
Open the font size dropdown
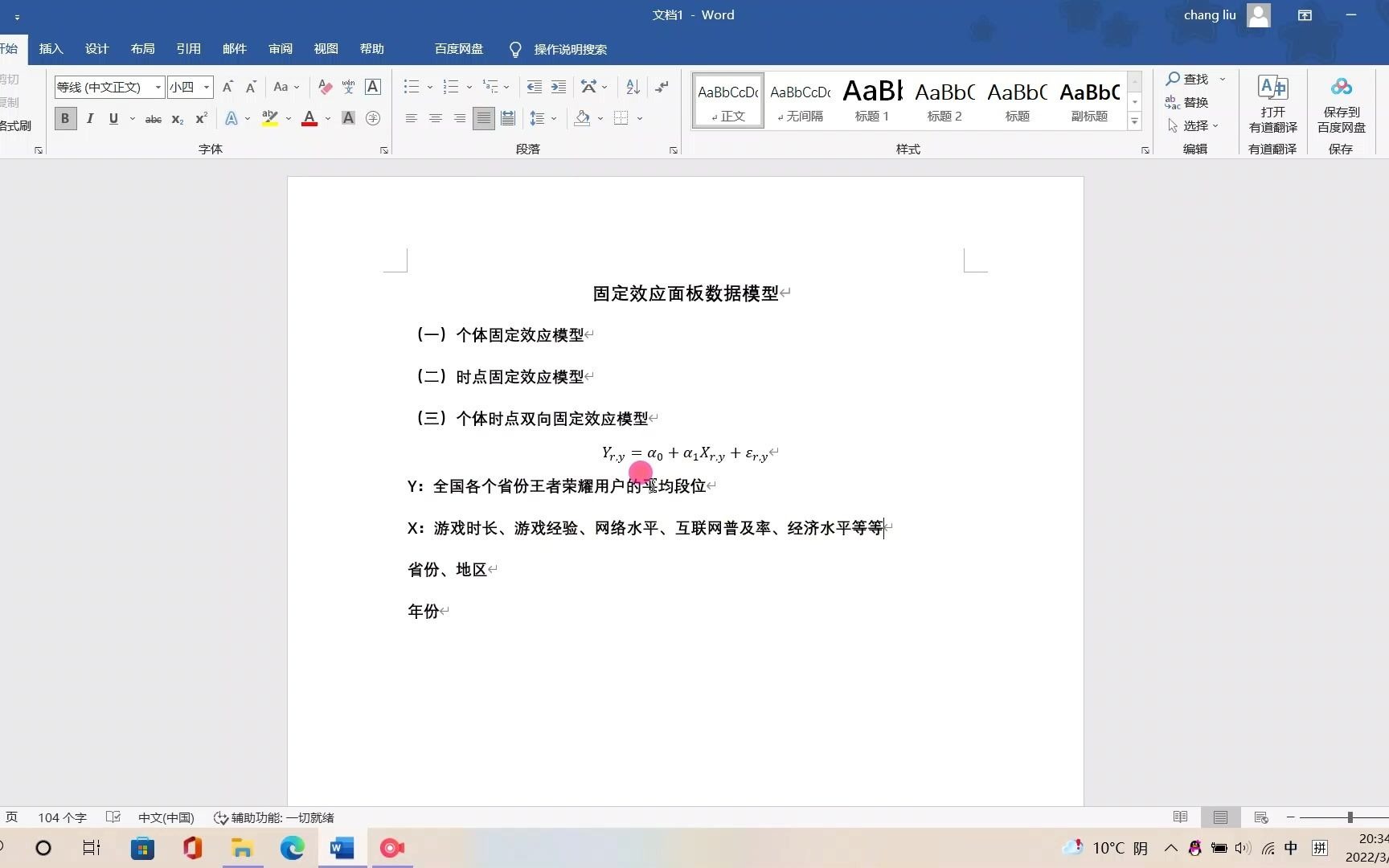(x=206, y=87)
